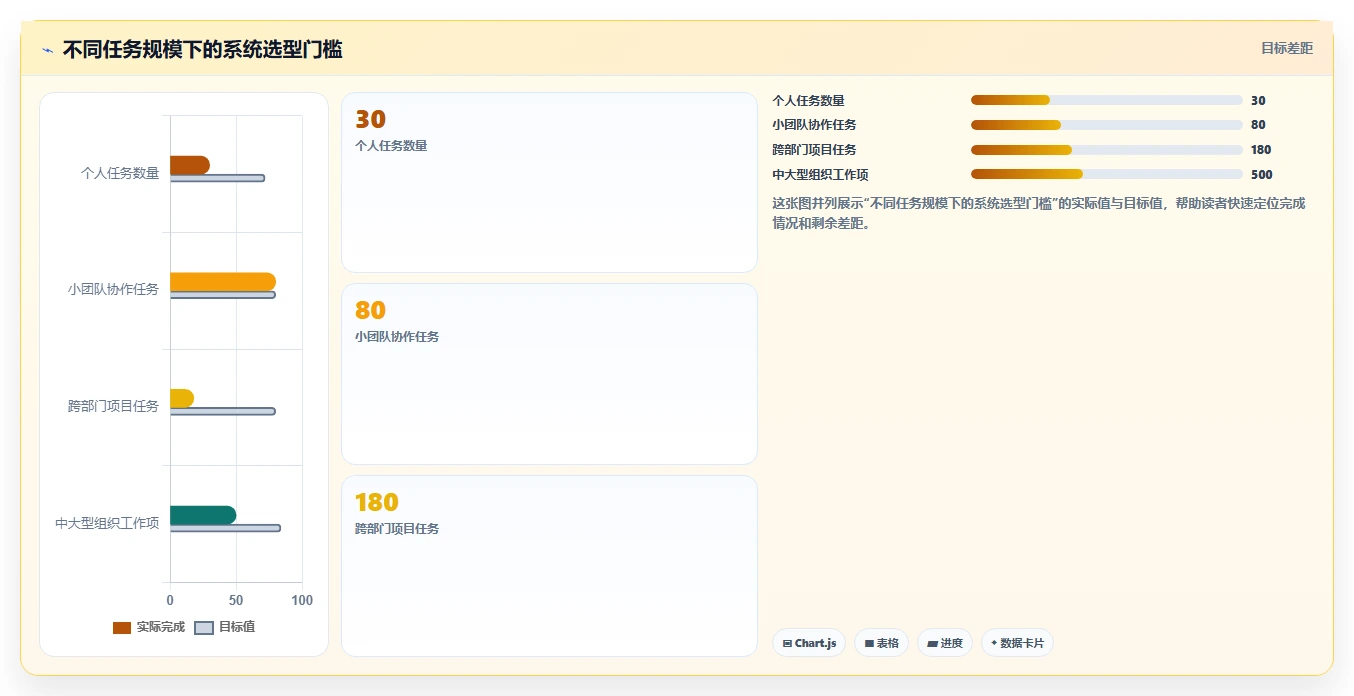
Task: Click the chart y-axis label 个人任务数量
Action: click(x=119, y=173)
